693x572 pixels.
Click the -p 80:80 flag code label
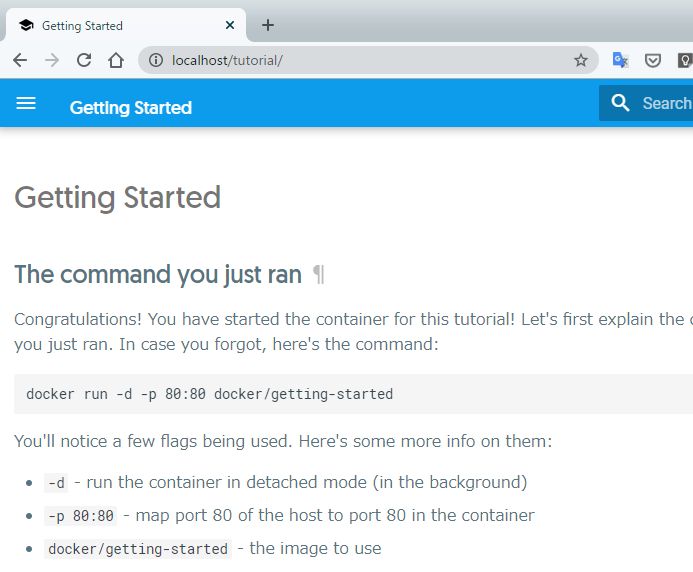click(x=80, y=516)
